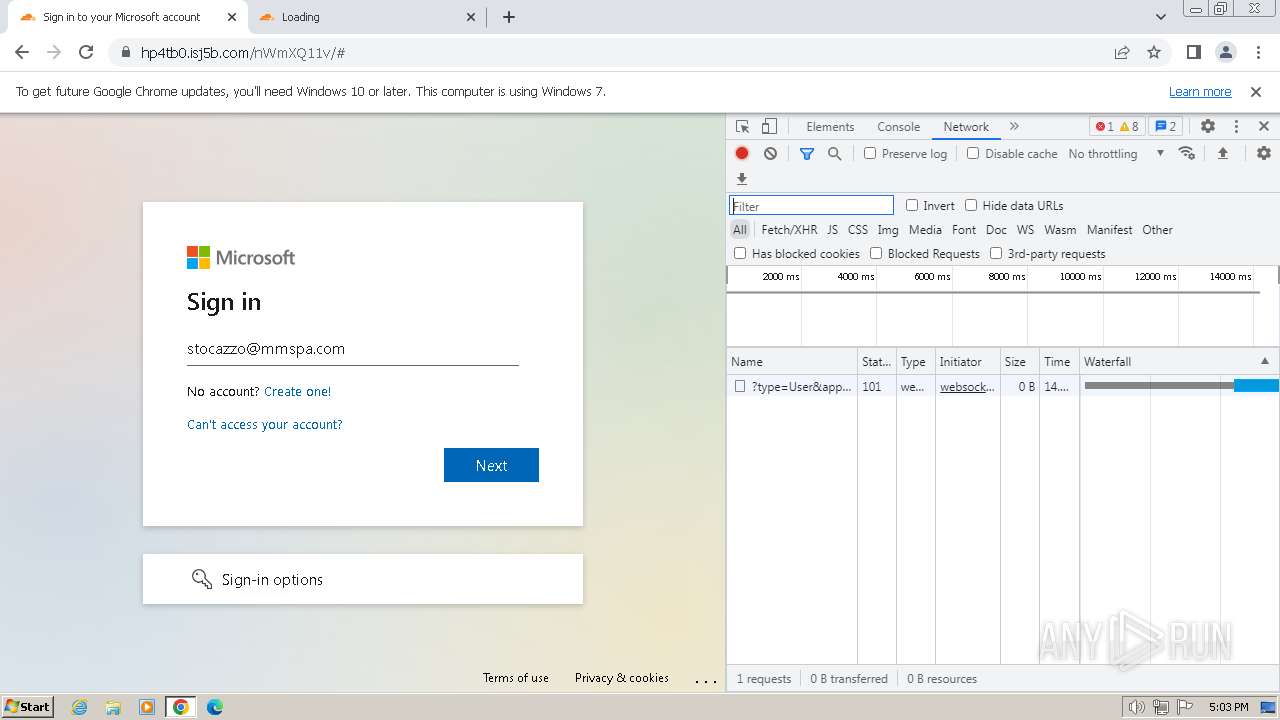Click the Next button

(x=491, y=465)
